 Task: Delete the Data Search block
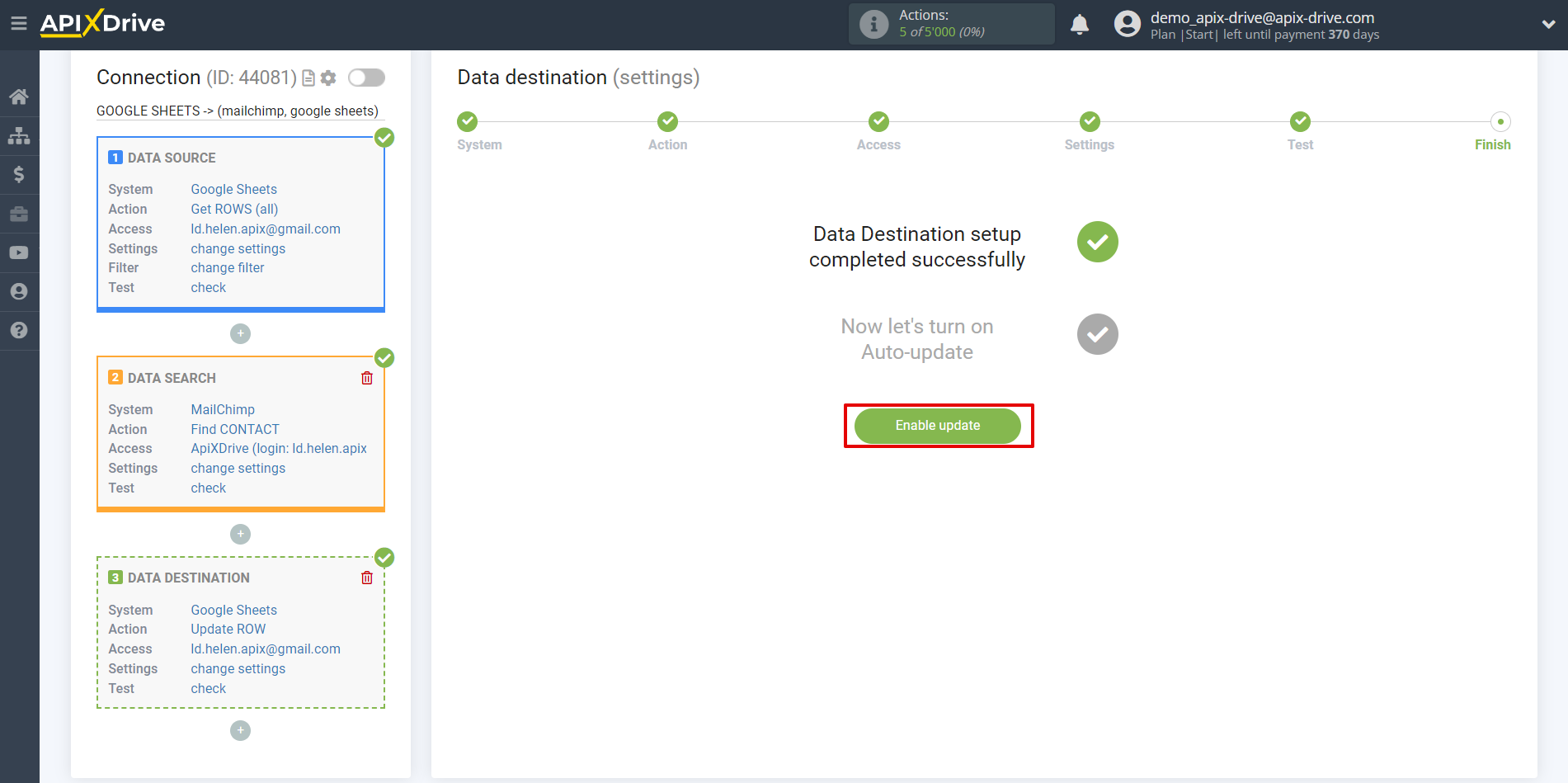[x=367, y=378]
